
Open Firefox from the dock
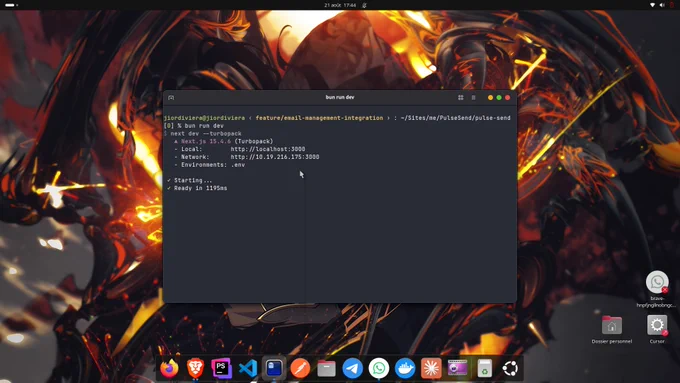(169, 368)
